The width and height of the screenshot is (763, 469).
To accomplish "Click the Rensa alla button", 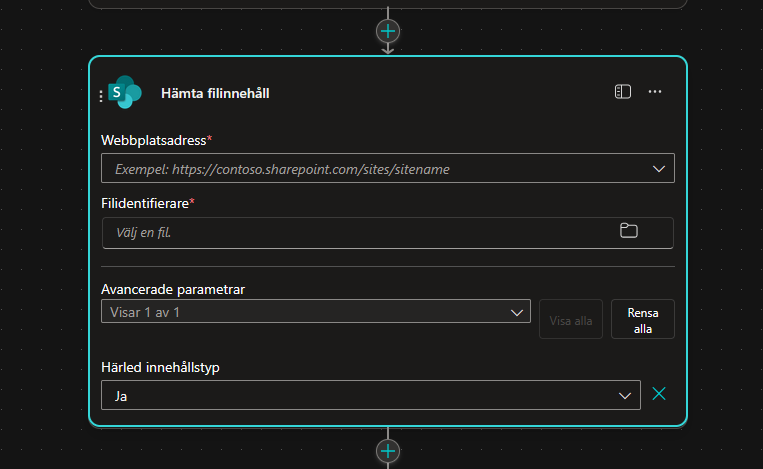I will point(643,320).
